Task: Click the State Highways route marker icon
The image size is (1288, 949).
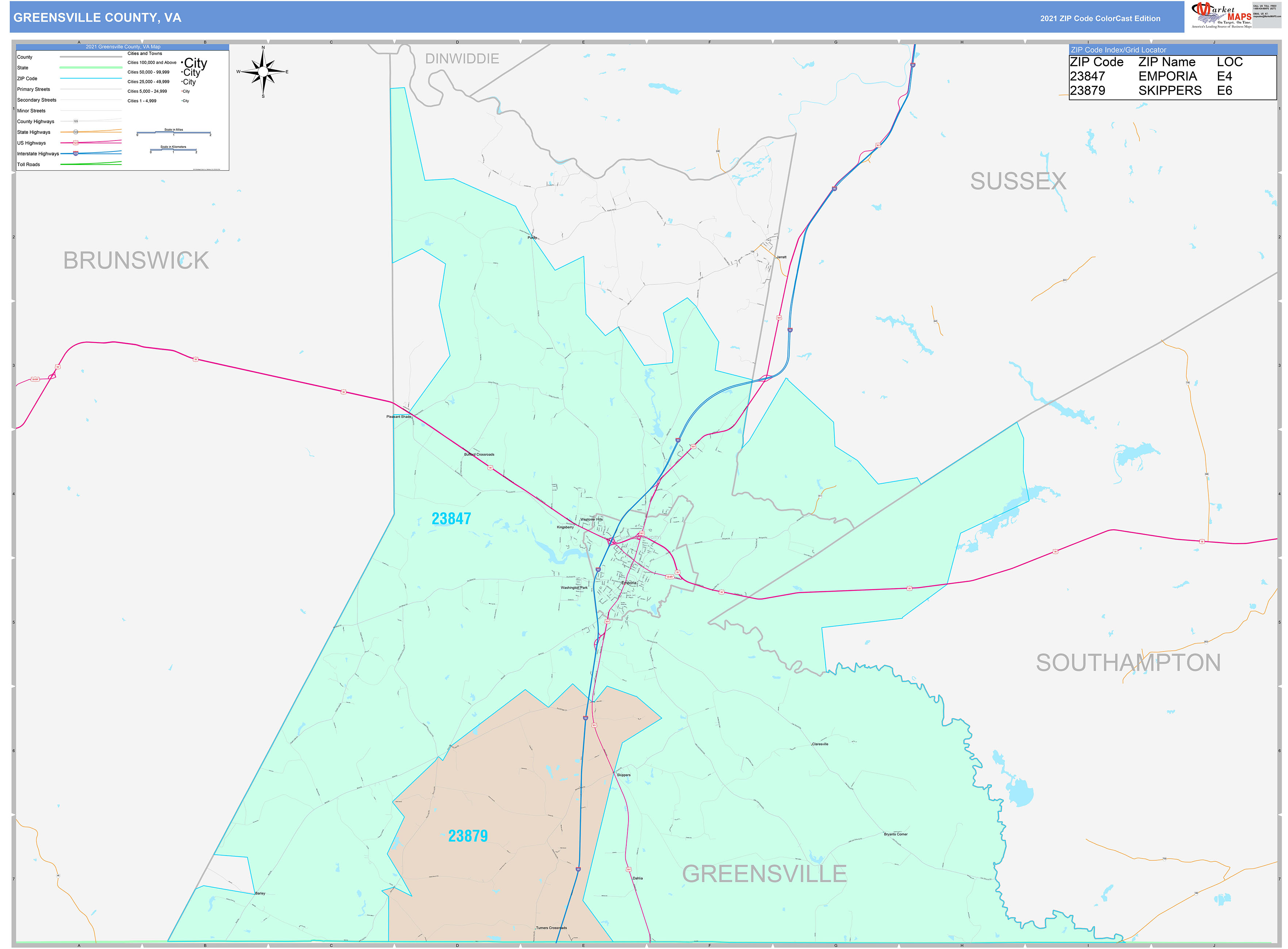Action: click(x=76, y=132)
